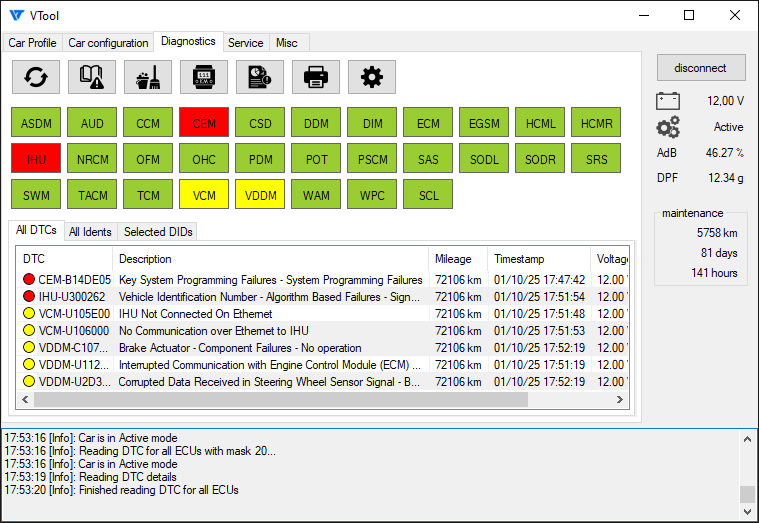Click the refresh icon in the Diagnostics toolbar

click(x=36, y=77)
